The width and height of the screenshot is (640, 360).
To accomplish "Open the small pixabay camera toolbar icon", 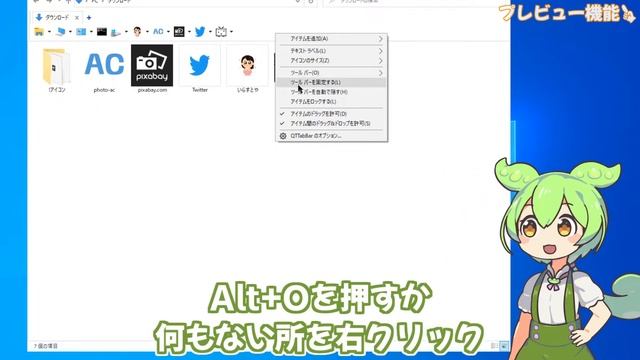I will coord(179,31).
